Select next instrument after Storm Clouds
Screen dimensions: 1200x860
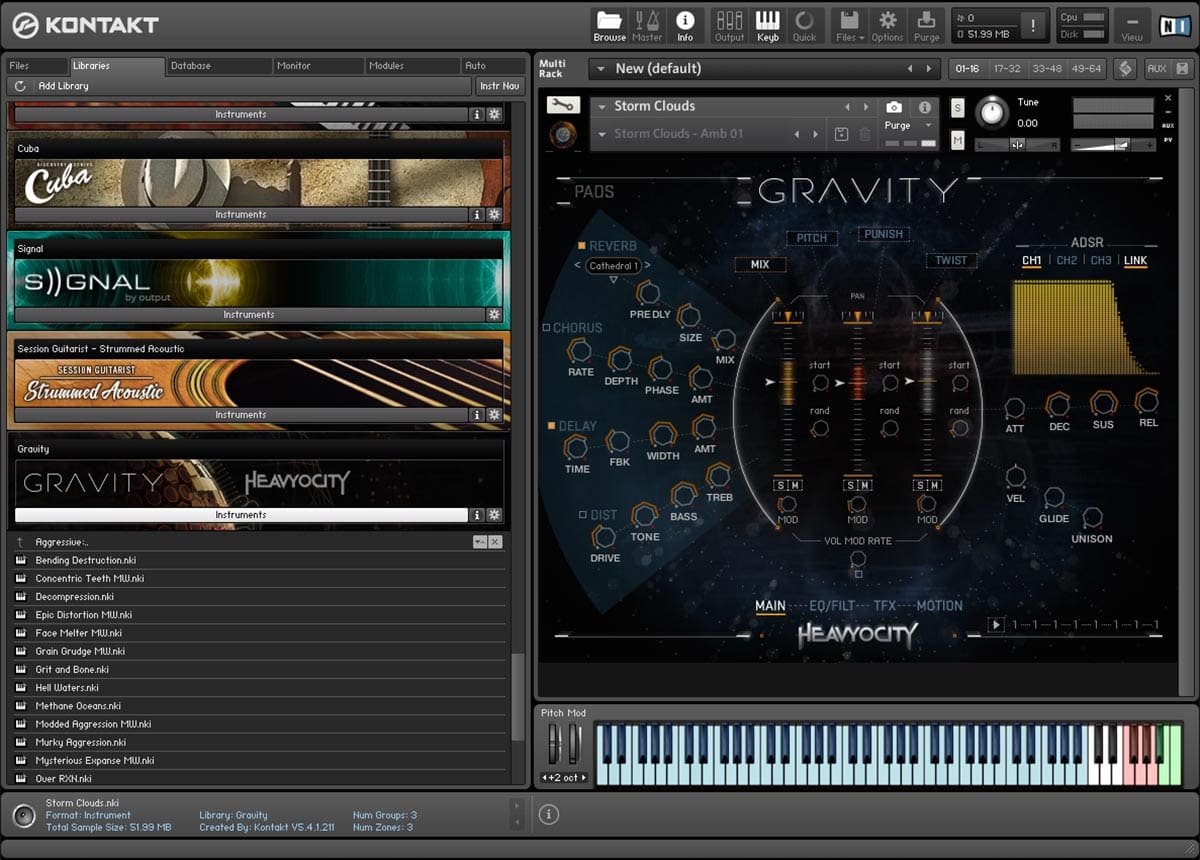[x=866, y=106]
